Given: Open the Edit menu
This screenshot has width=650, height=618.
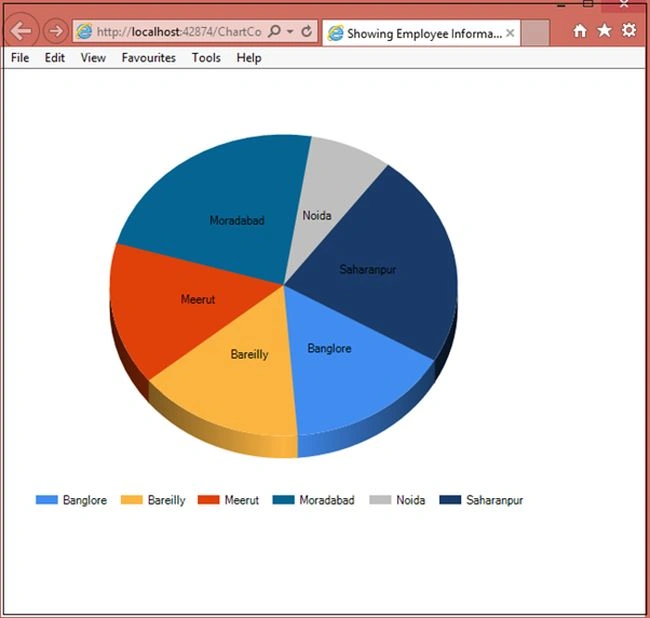Looking at the screenshot, I should click(x=55, y=58).
